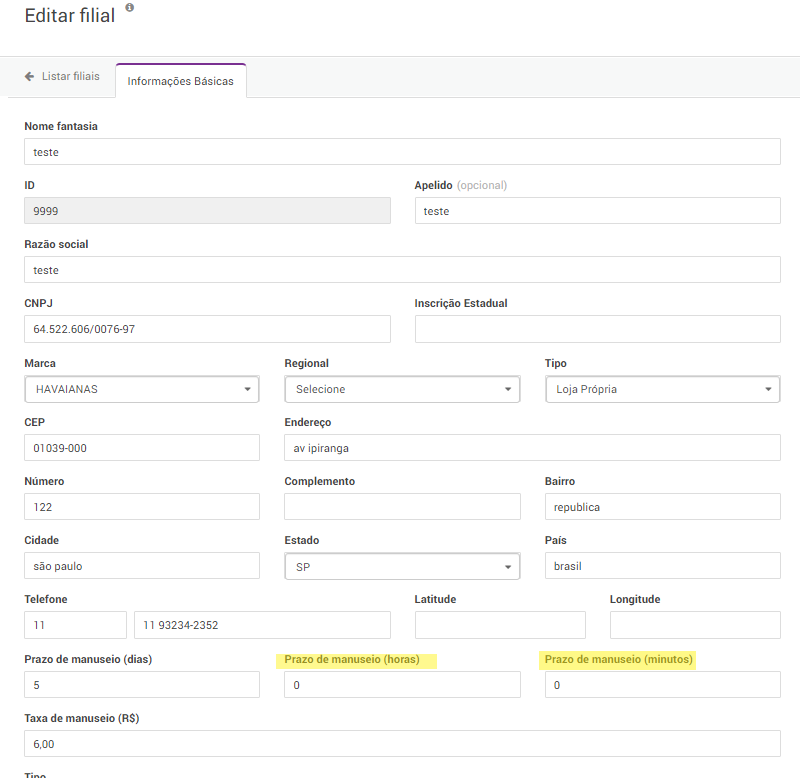800x778 pixels.
Task: Click the Inscrição Estadual field
Action: click(x=597, y=329)
